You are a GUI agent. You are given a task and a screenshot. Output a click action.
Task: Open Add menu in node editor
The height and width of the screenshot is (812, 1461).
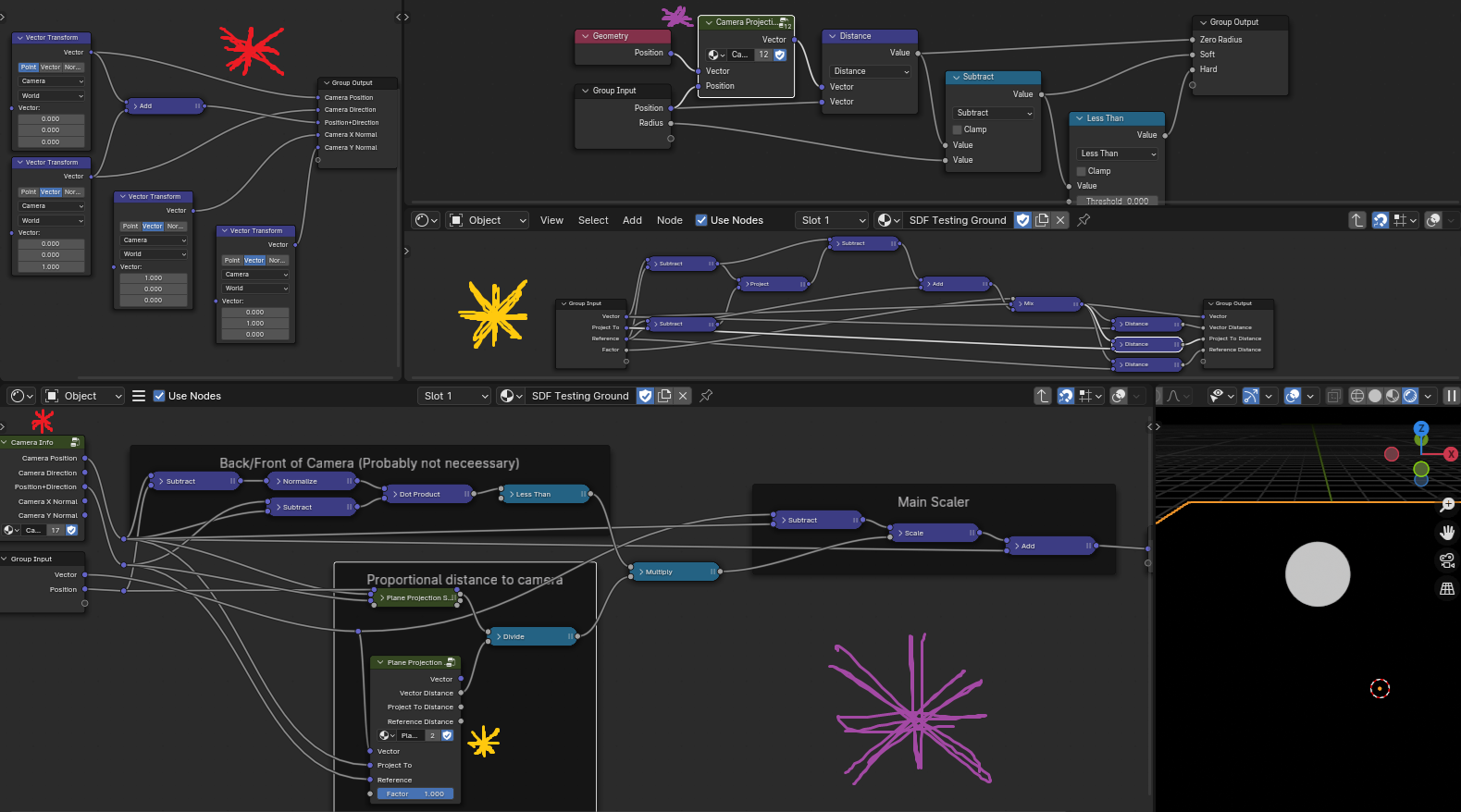point(632,220)
